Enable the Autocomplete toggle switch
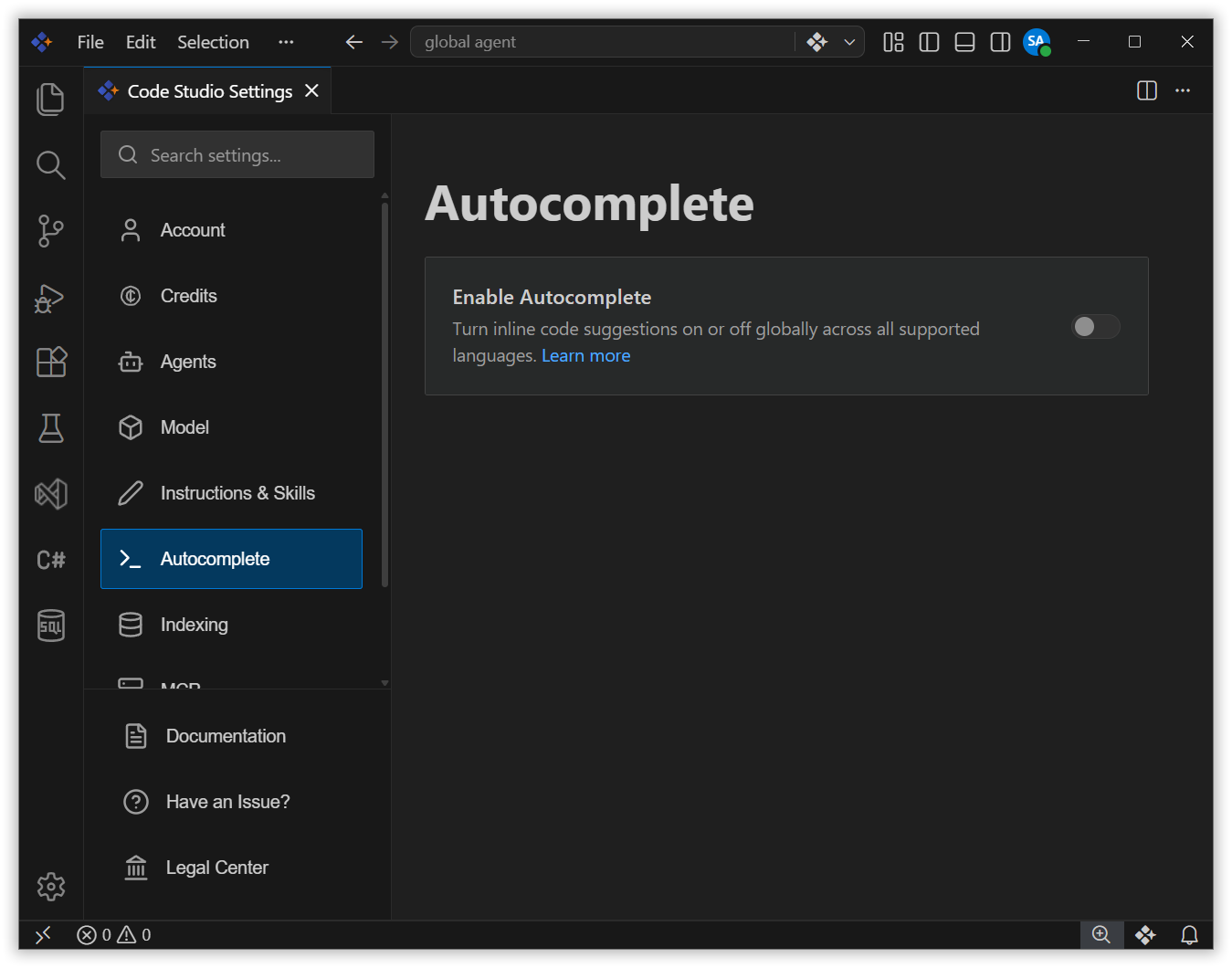The width and height of the screenshot is (1232, 968). (x=1095, y=327)
